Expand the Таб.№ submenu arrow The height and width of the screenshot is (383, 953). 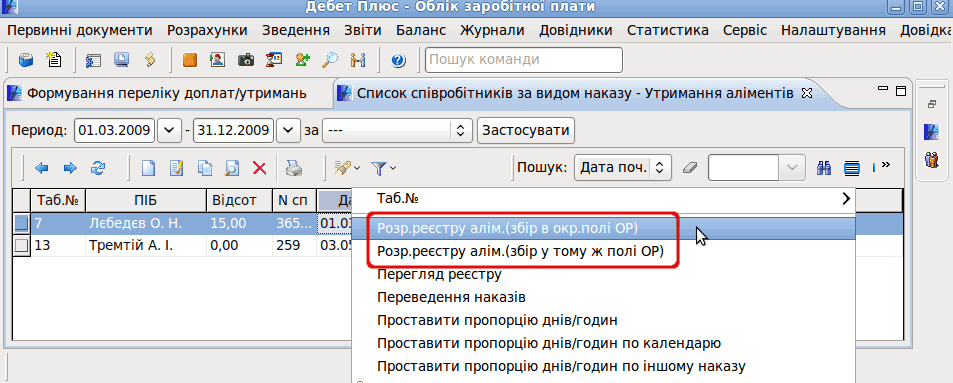(x=845, y=198)
